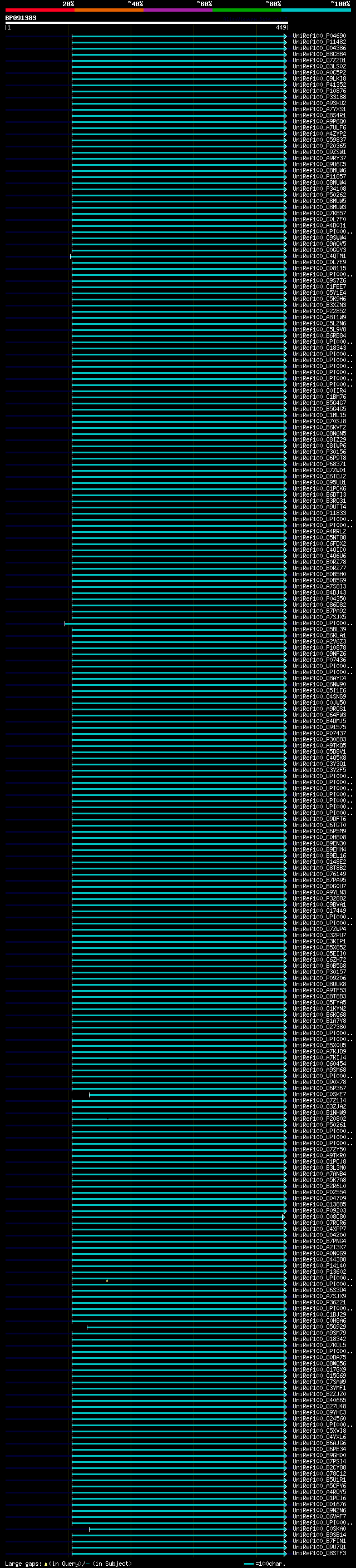Click the UniRef100_C0SKE7 label
Viewport: 356px width, 1568px height.
tap(319, 1095)
